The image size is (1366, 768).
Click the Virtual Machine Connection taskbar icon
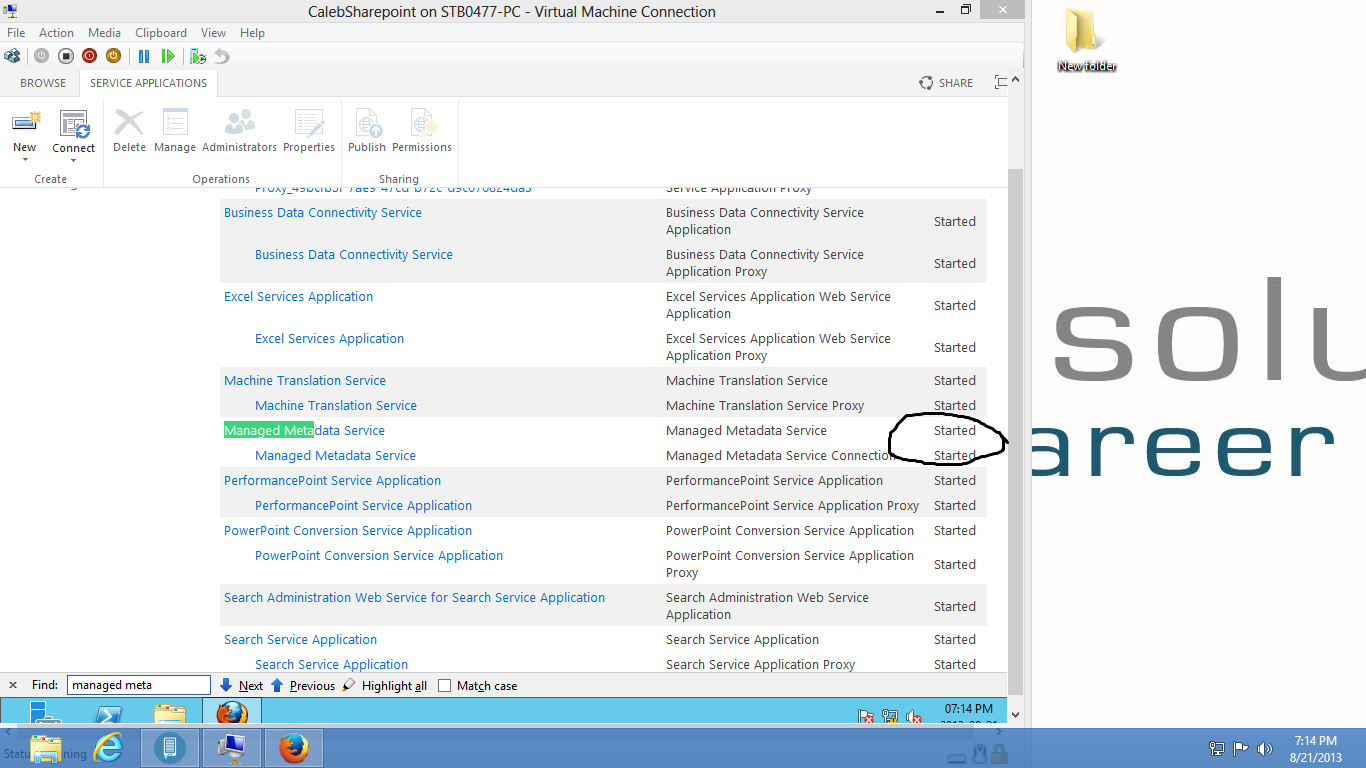(232, 748)
